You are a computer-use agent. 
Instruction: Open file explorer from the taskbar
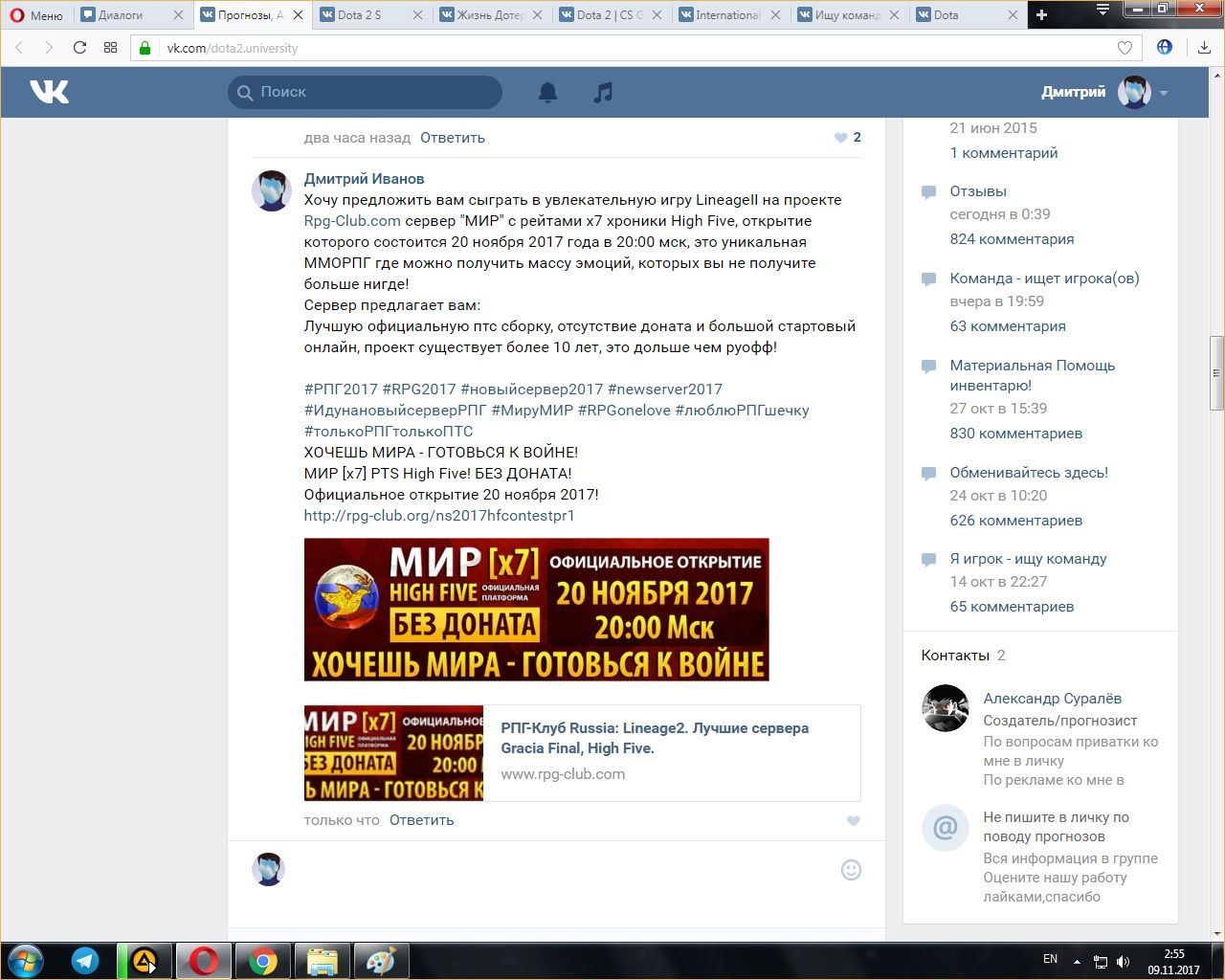pyautogui.click(x=323, y=961)
